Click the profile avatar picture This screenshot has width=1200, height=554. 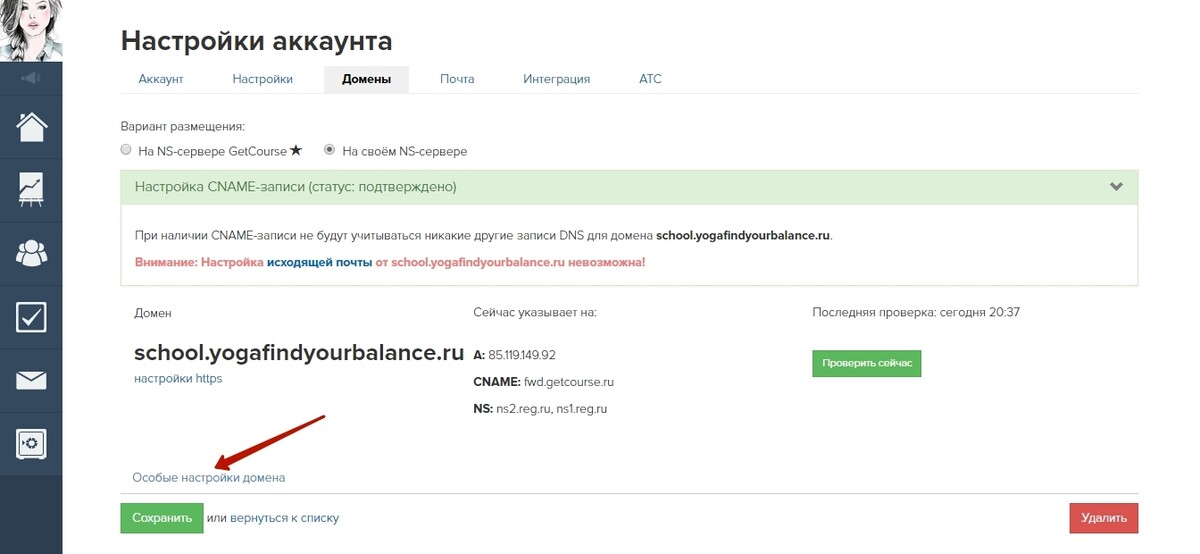coord(31,30)
